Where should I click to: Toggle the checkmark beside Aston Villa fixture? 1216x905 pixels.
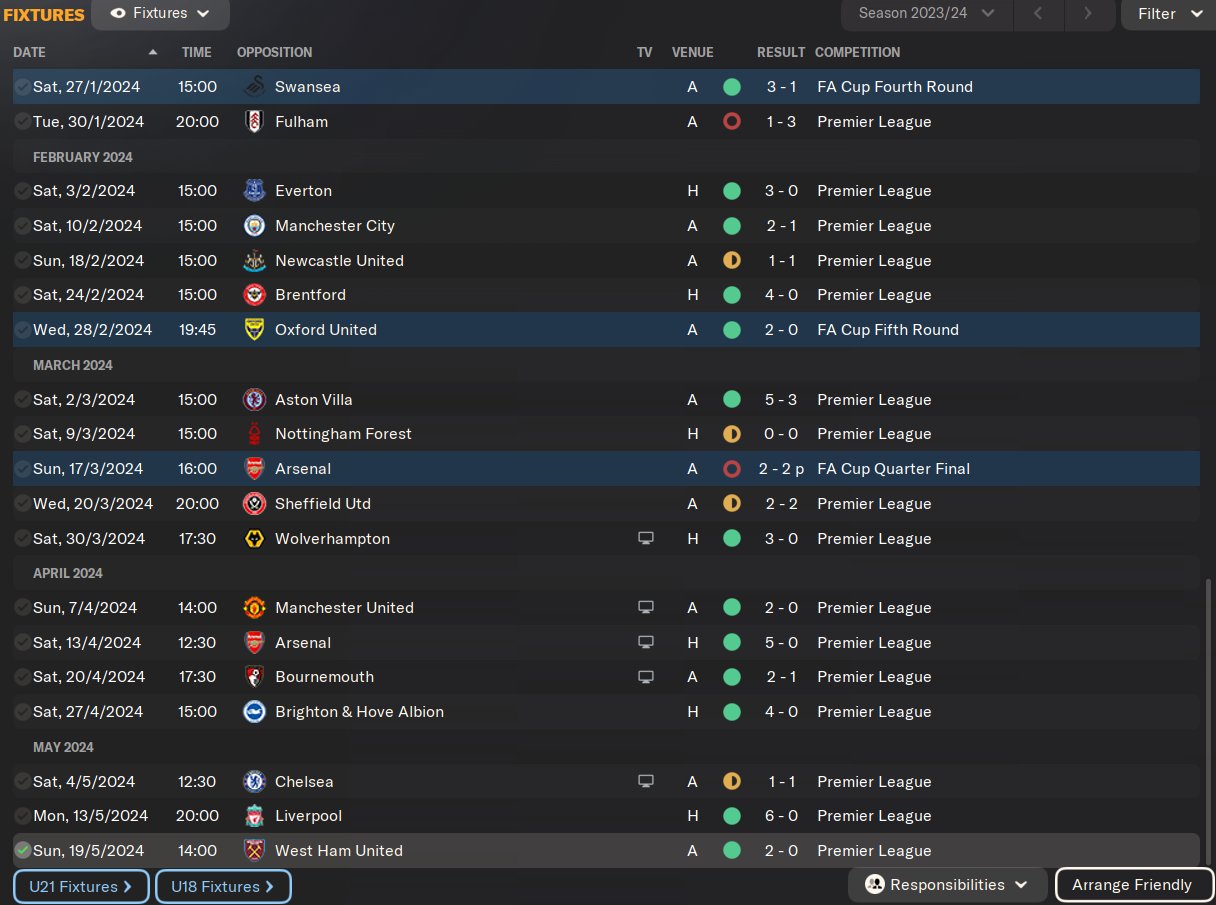pyautogui.click(x=22, y=400)
